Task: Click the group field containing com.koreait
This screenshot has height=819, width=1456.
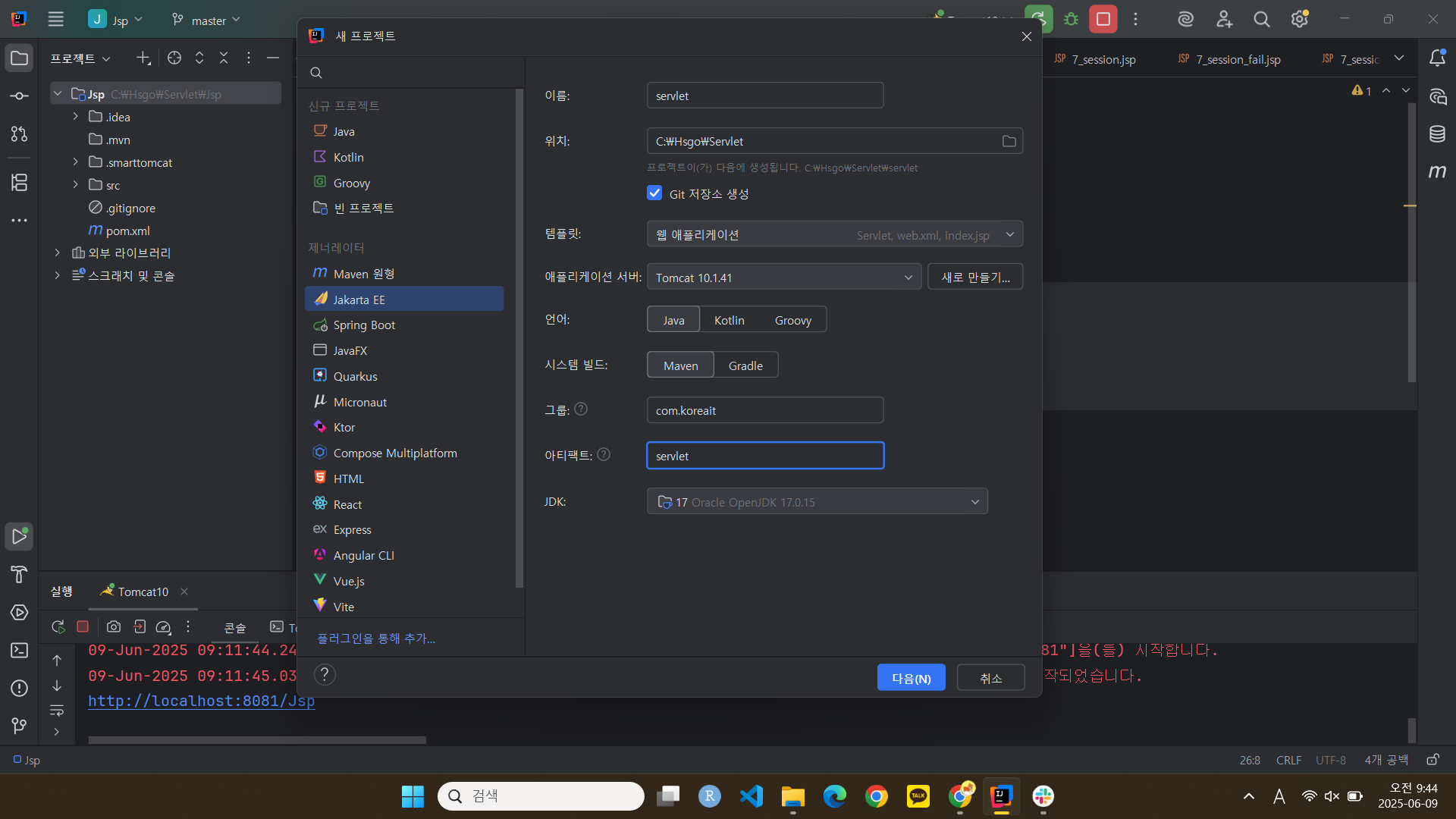Action: [x=764, y=410]
